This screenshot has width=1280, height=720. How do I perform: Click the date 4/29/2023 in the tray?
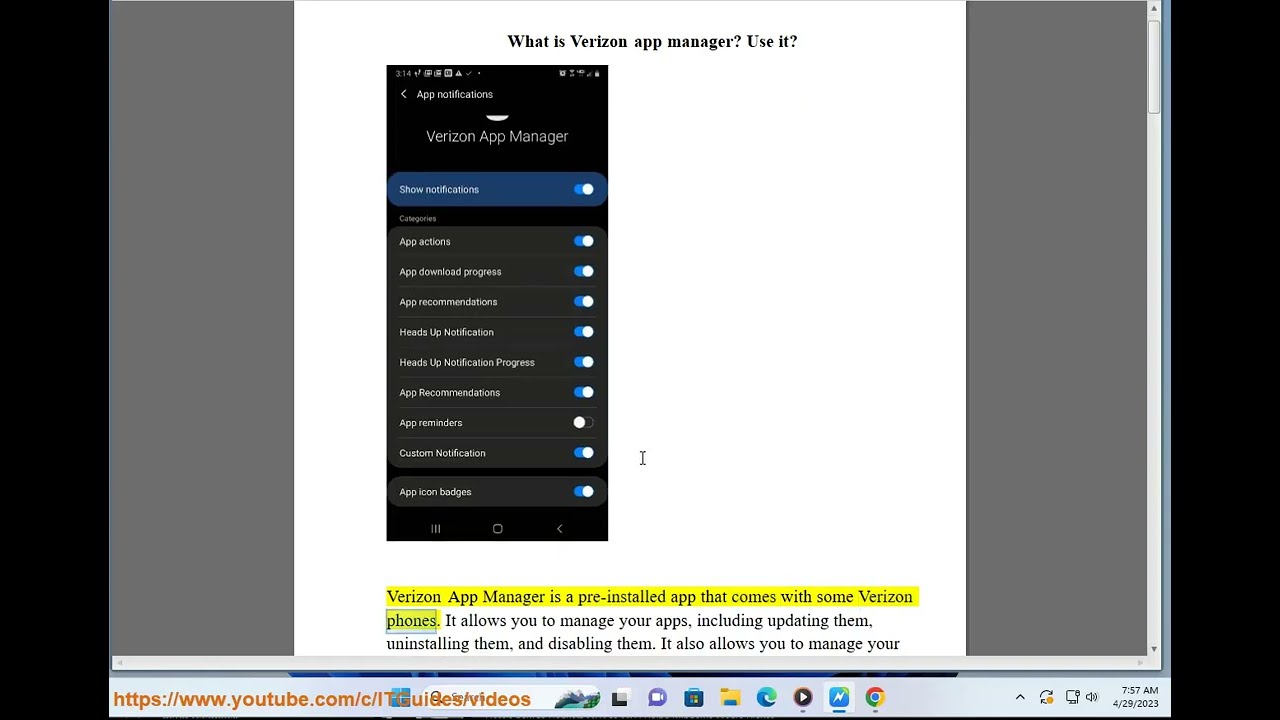click(1136, 704)
